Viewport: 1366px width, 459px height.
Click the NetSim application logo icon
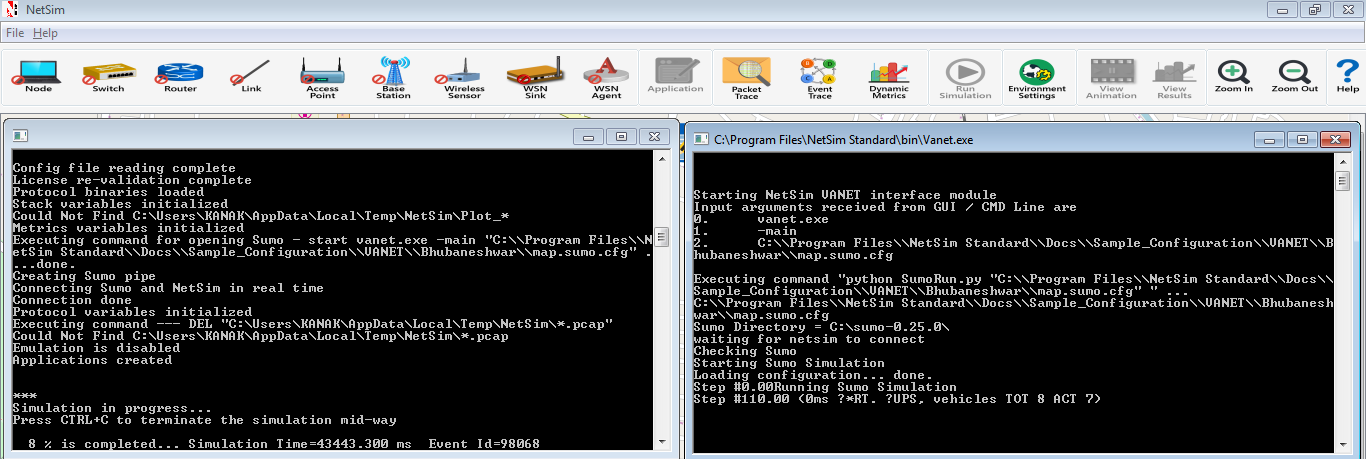[x=10, y=10]
